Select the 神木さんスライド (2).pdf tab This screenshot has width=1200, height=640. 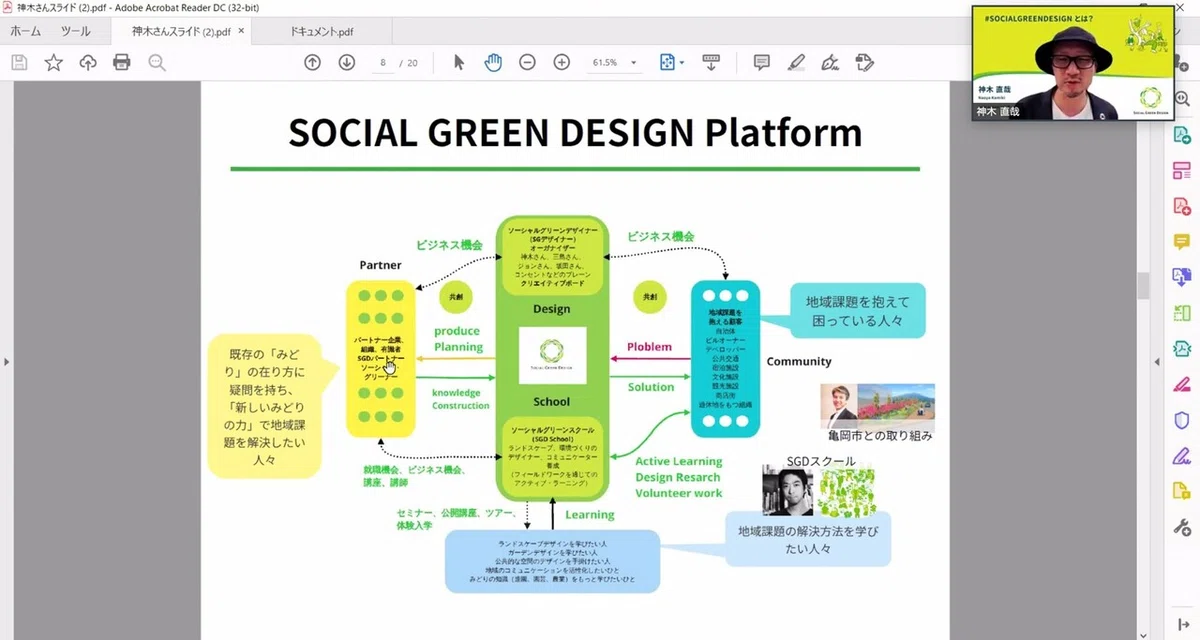coord(181,31)
